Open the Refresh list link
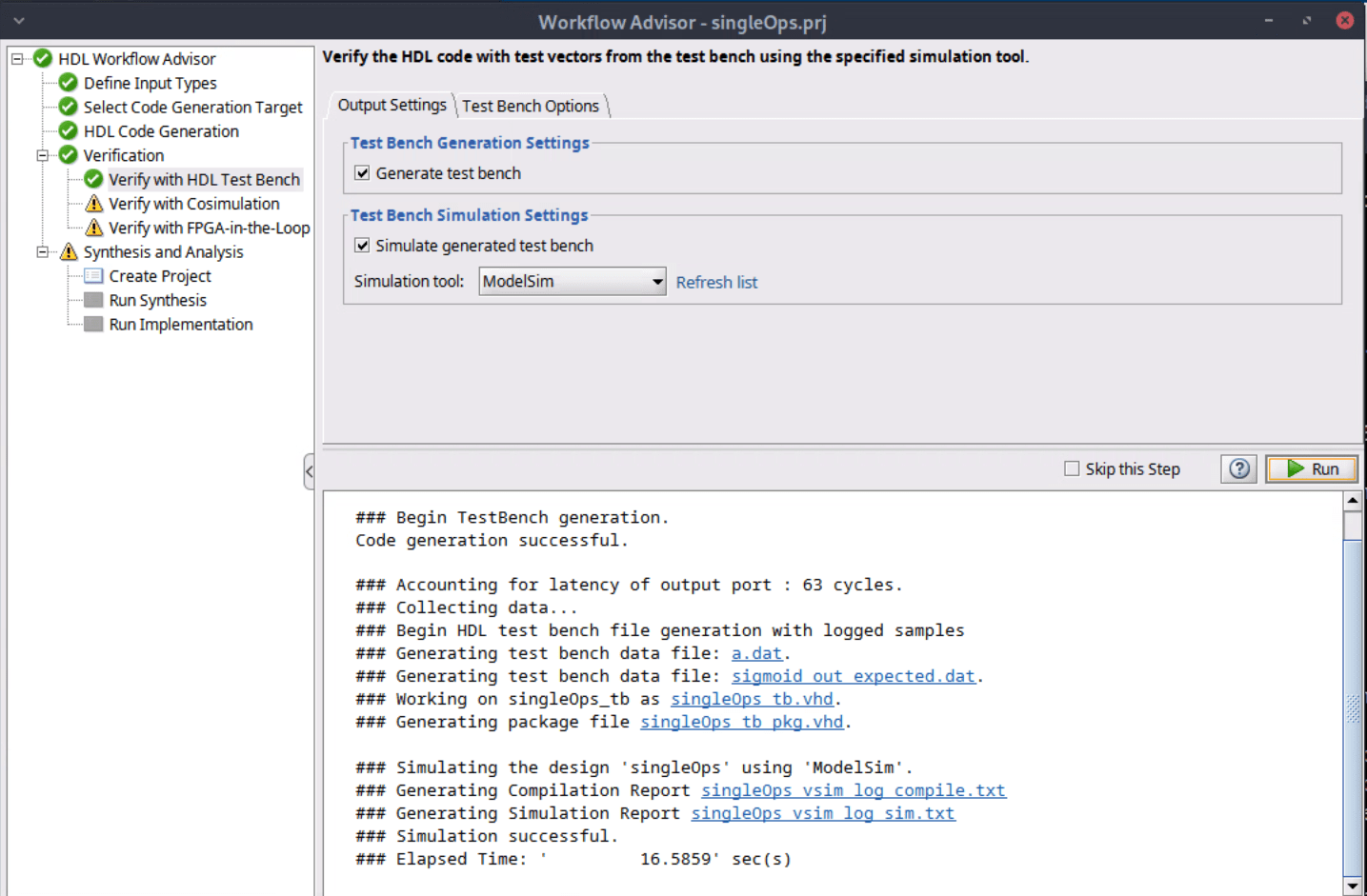1367x896 pixels. click(716, 282)
